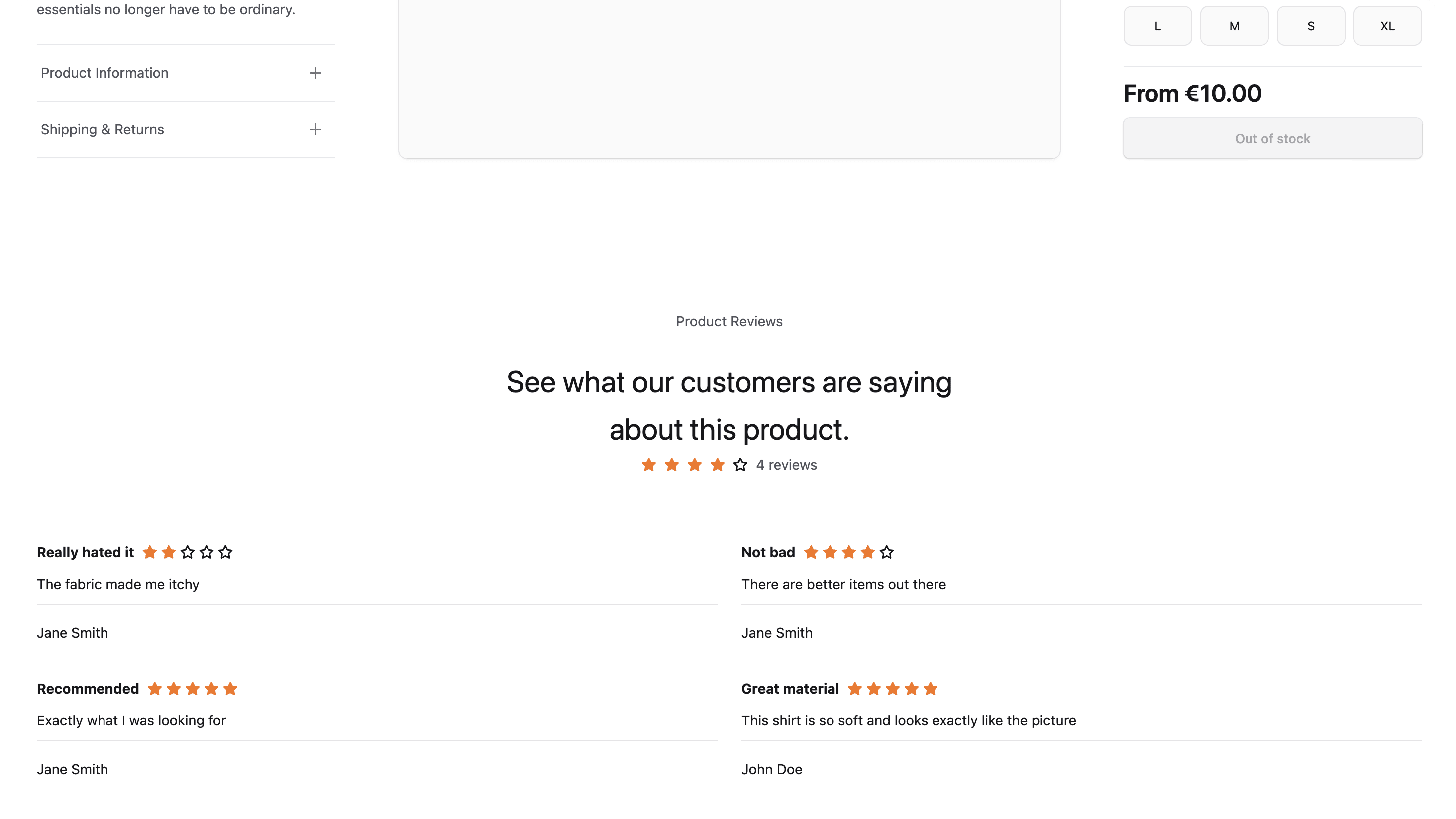
Task: Click the empty fifth star on 'Not bad' review
Action: 886,552
